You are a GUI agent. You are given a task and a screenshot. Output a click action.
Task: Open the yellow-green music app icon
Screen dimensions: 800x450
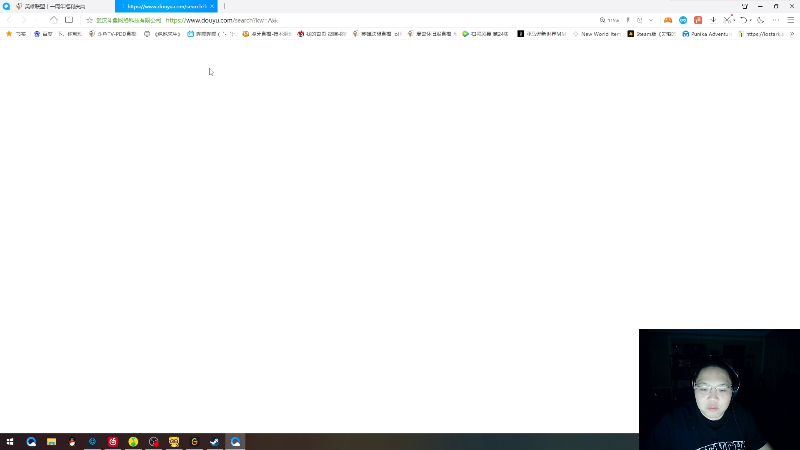133,442
